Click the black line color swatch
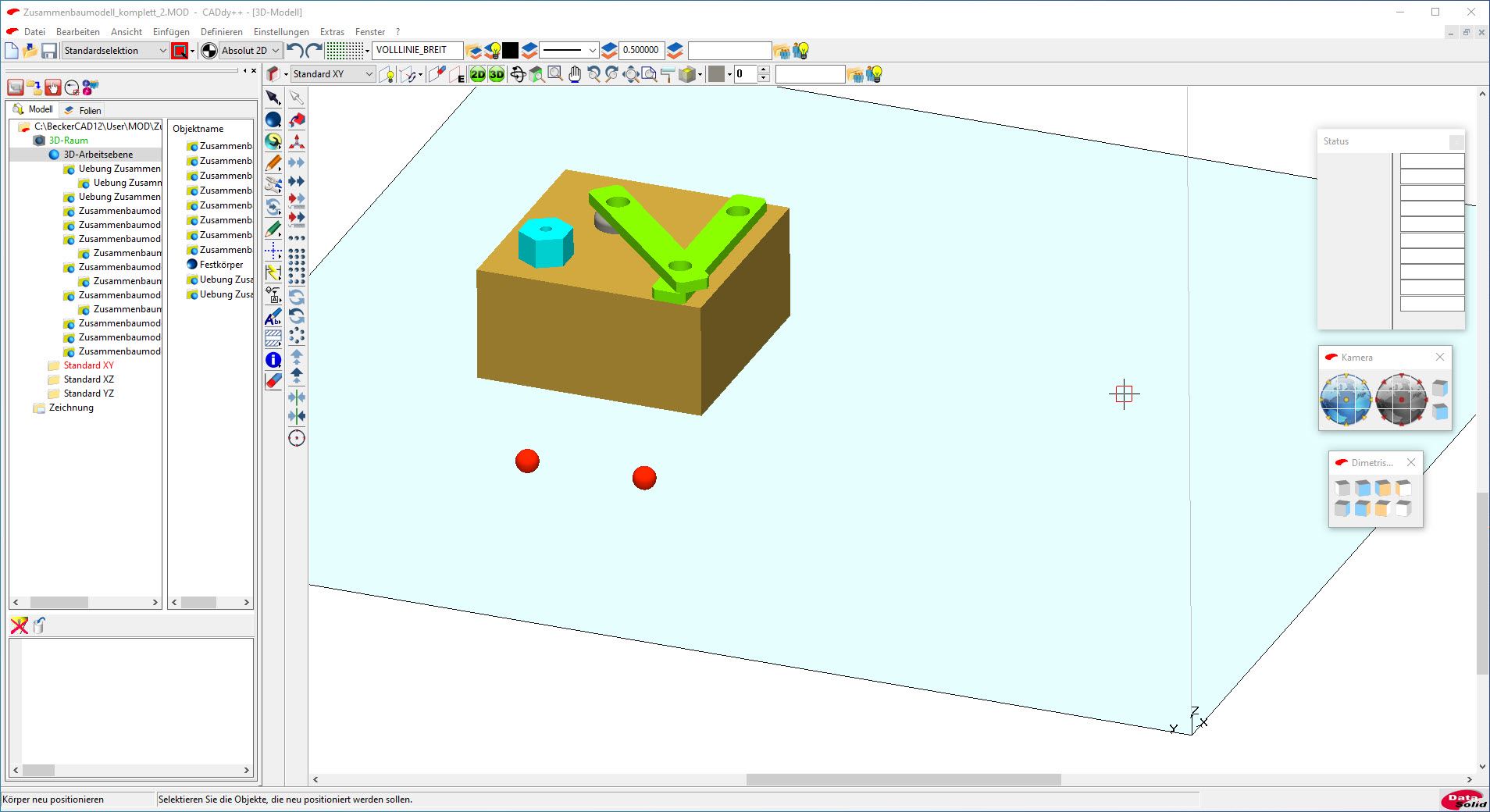 510,51
